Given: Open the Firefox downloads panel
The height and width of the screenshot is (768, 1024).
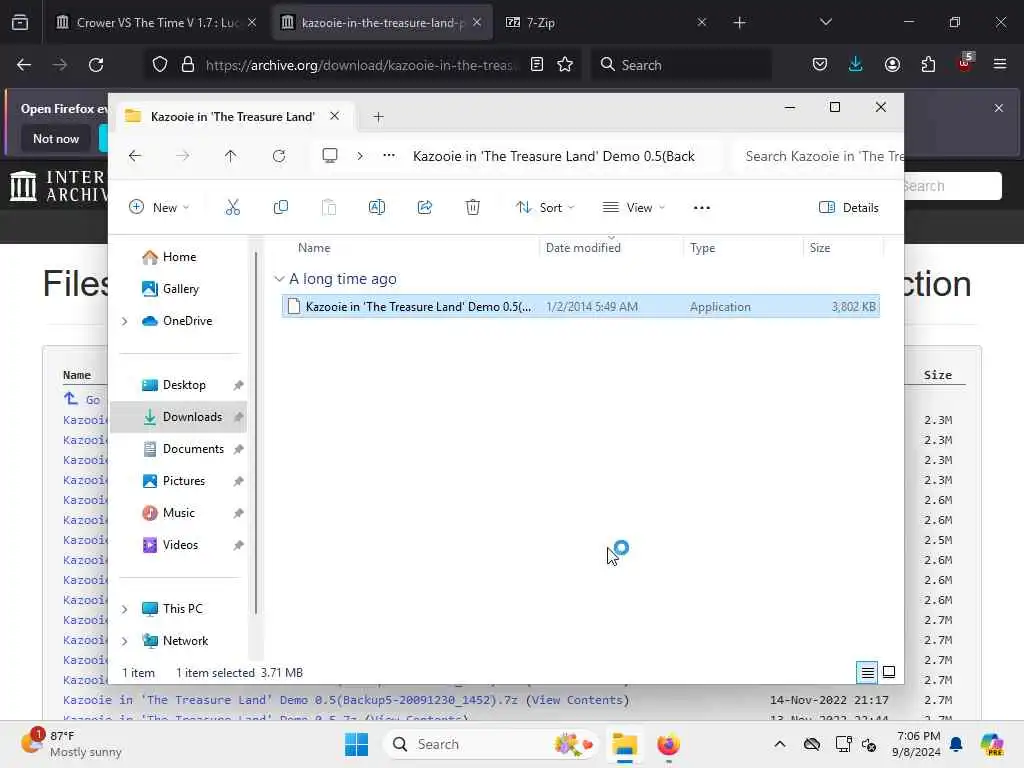Looking at the screenshot, I should coord(856,65).
